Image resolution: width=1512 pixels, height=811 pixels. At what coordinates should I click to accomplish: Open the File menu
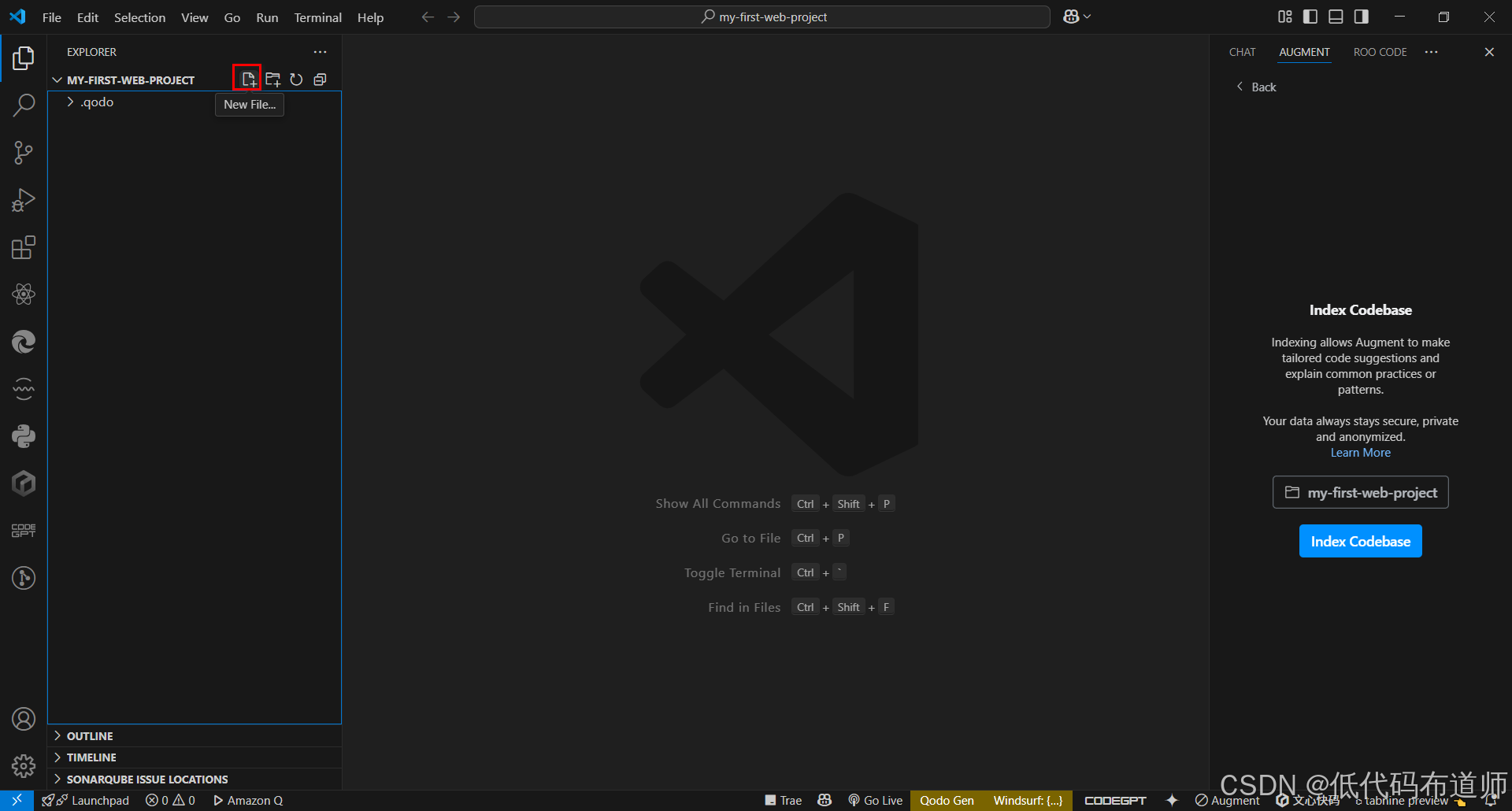tap(52, 17)
